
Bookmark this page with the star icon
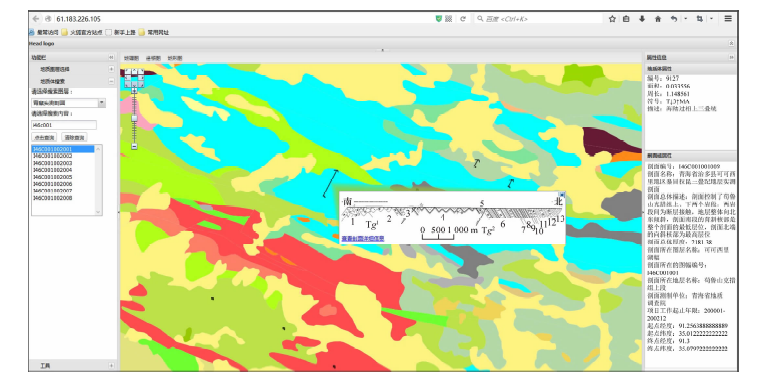[612, 19]
